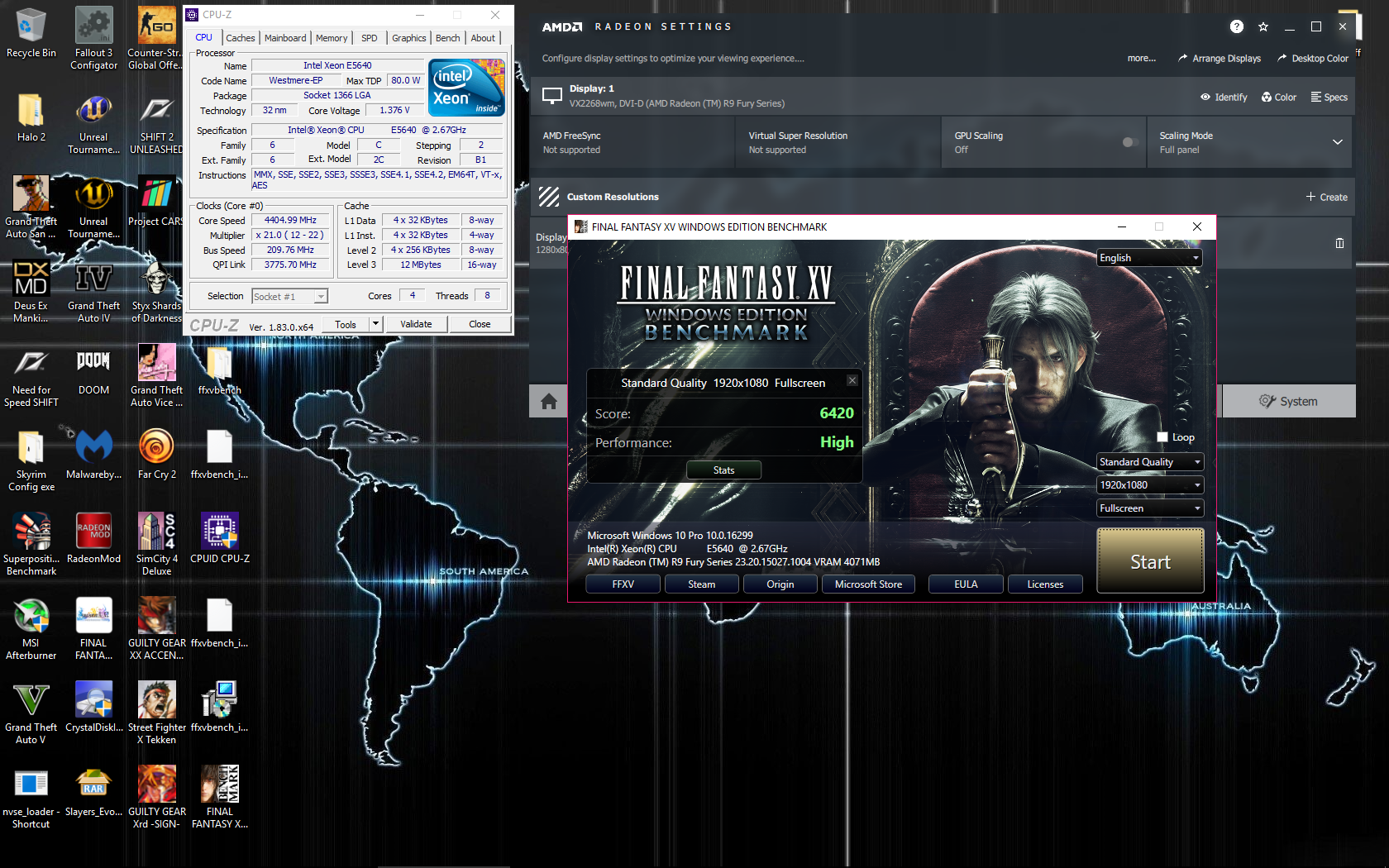
Task: Open CPUID CPU-Z desktop icon
Action: pos(219,538)
